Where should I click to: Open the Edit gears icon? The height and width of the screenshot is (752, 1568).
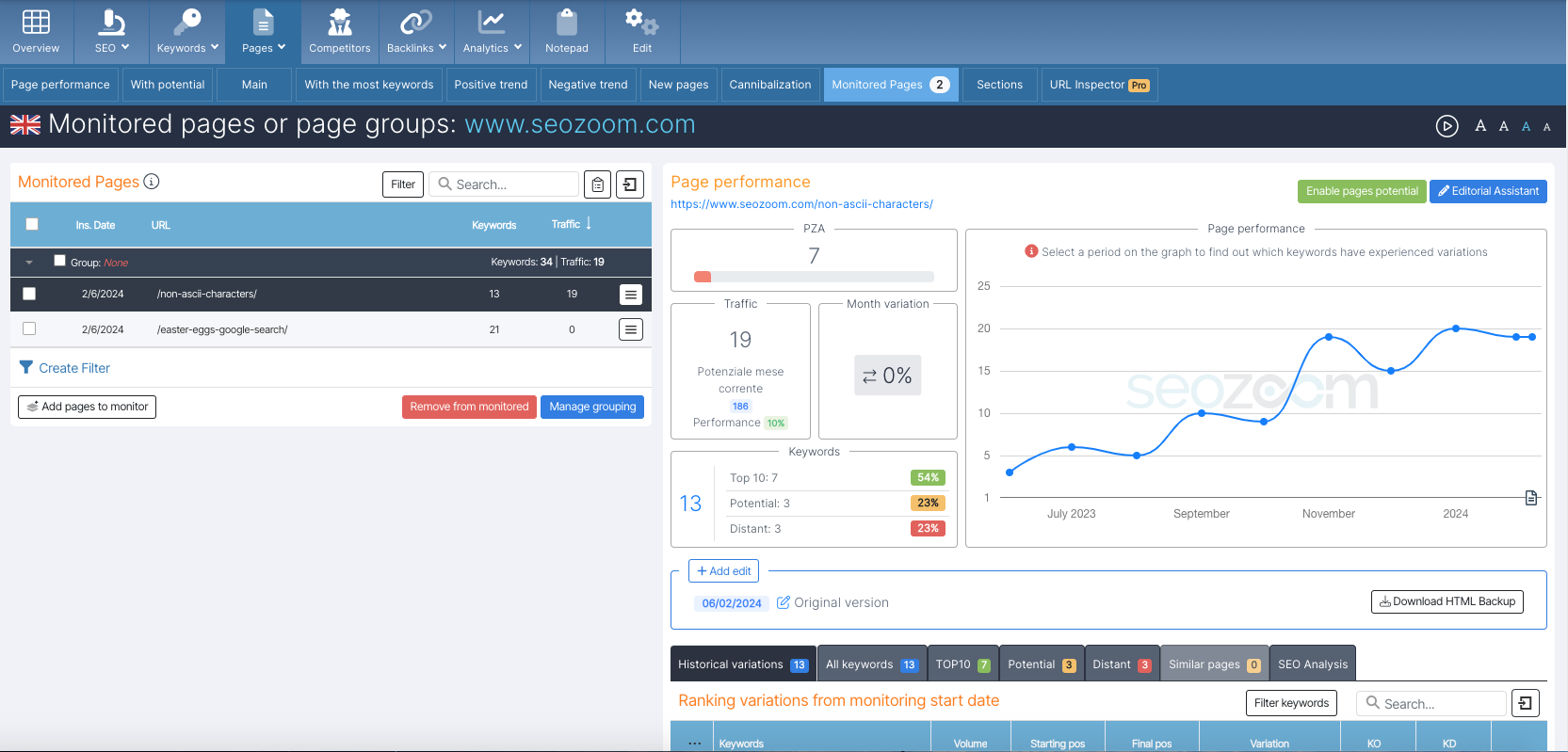[x=642, y=22]
